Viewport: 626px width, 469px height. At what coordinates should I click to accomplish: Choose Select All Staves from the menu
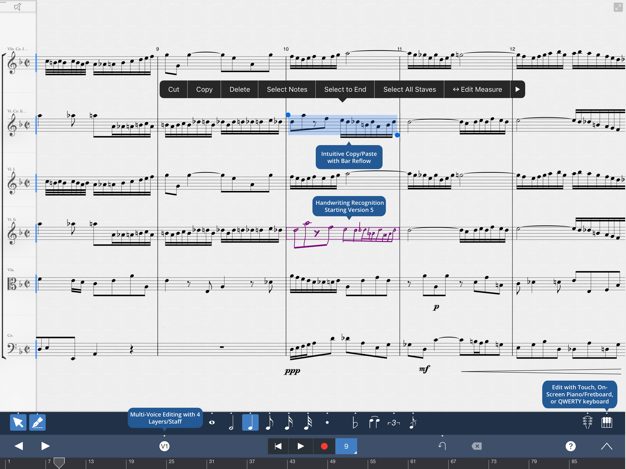point(409,89)
